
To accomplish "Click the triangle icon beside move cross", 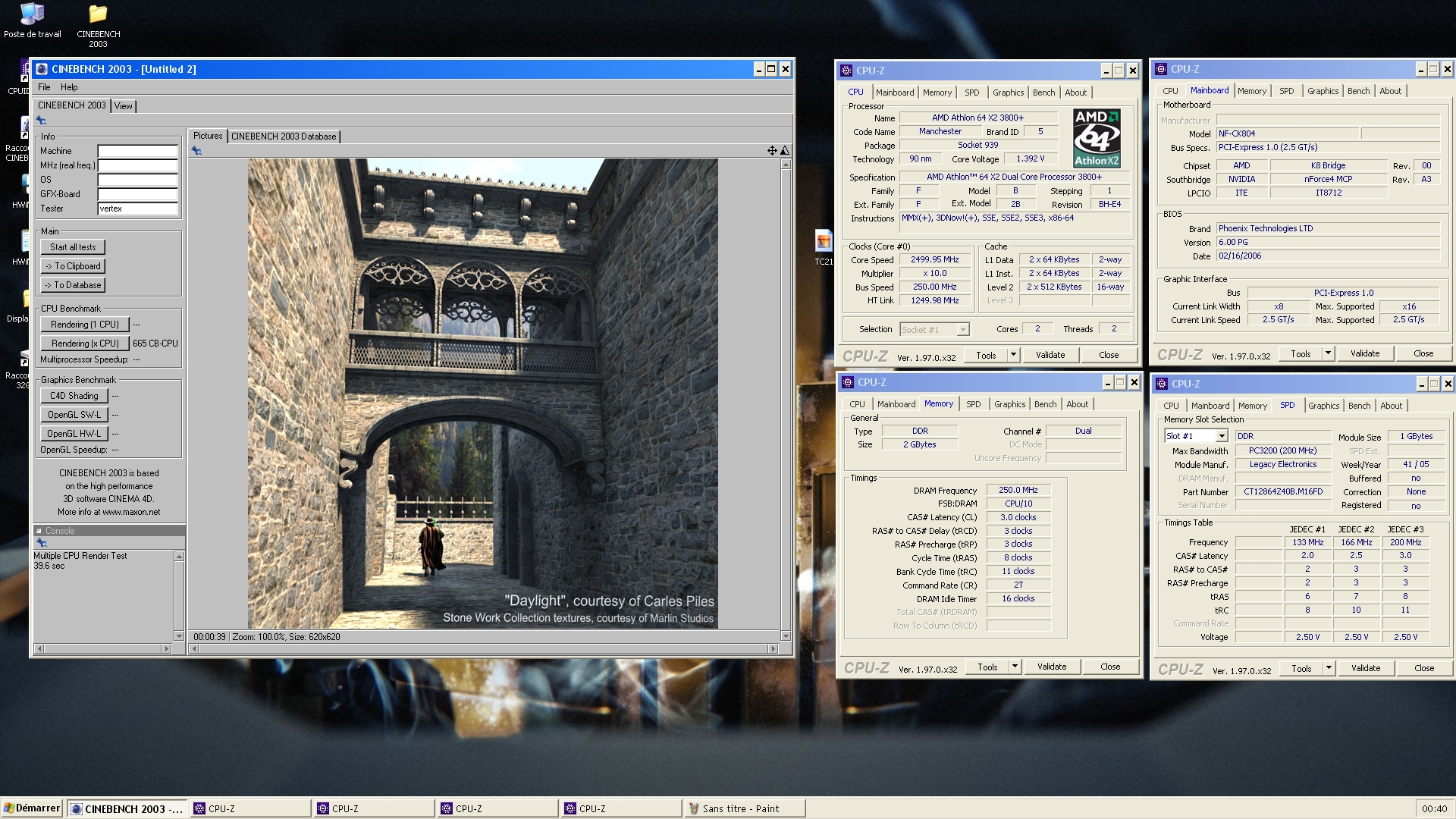I will pos(785,150).
